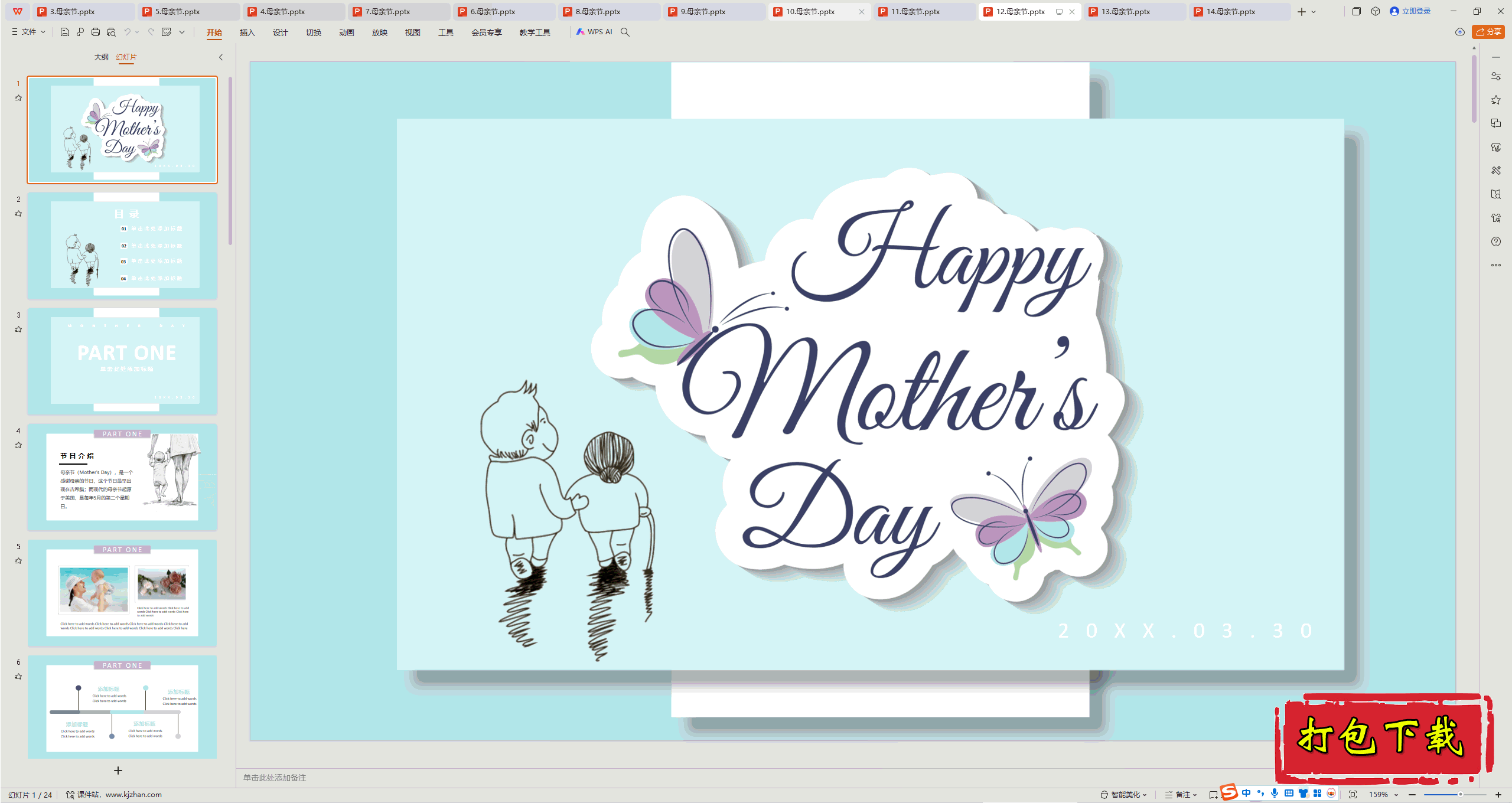
Task: Open the File menu dropdown
Action: pos(28,32)
